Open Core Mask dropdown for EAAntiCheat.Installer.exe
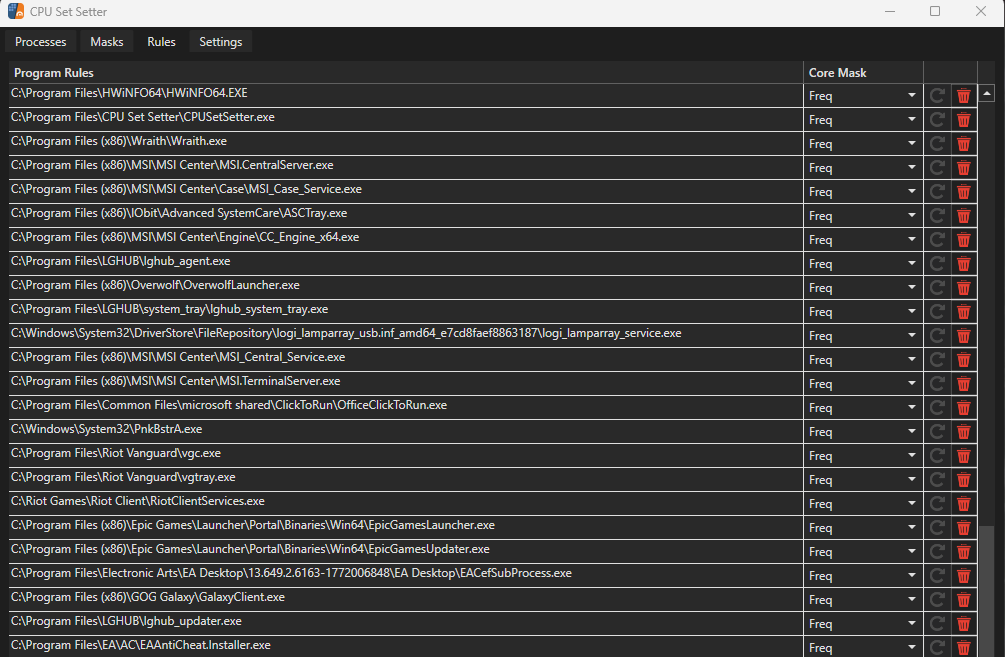 [x=863, y=647]
